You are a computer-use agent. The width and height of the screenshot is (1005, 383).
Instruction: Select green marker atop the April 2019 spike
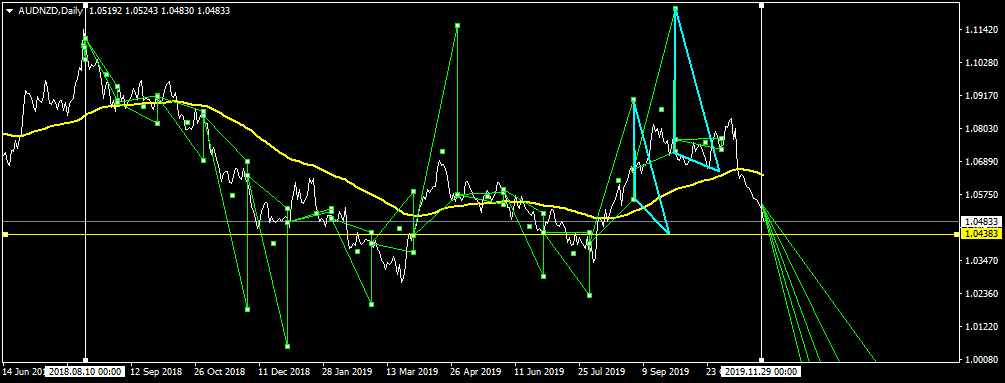(458, 26)
